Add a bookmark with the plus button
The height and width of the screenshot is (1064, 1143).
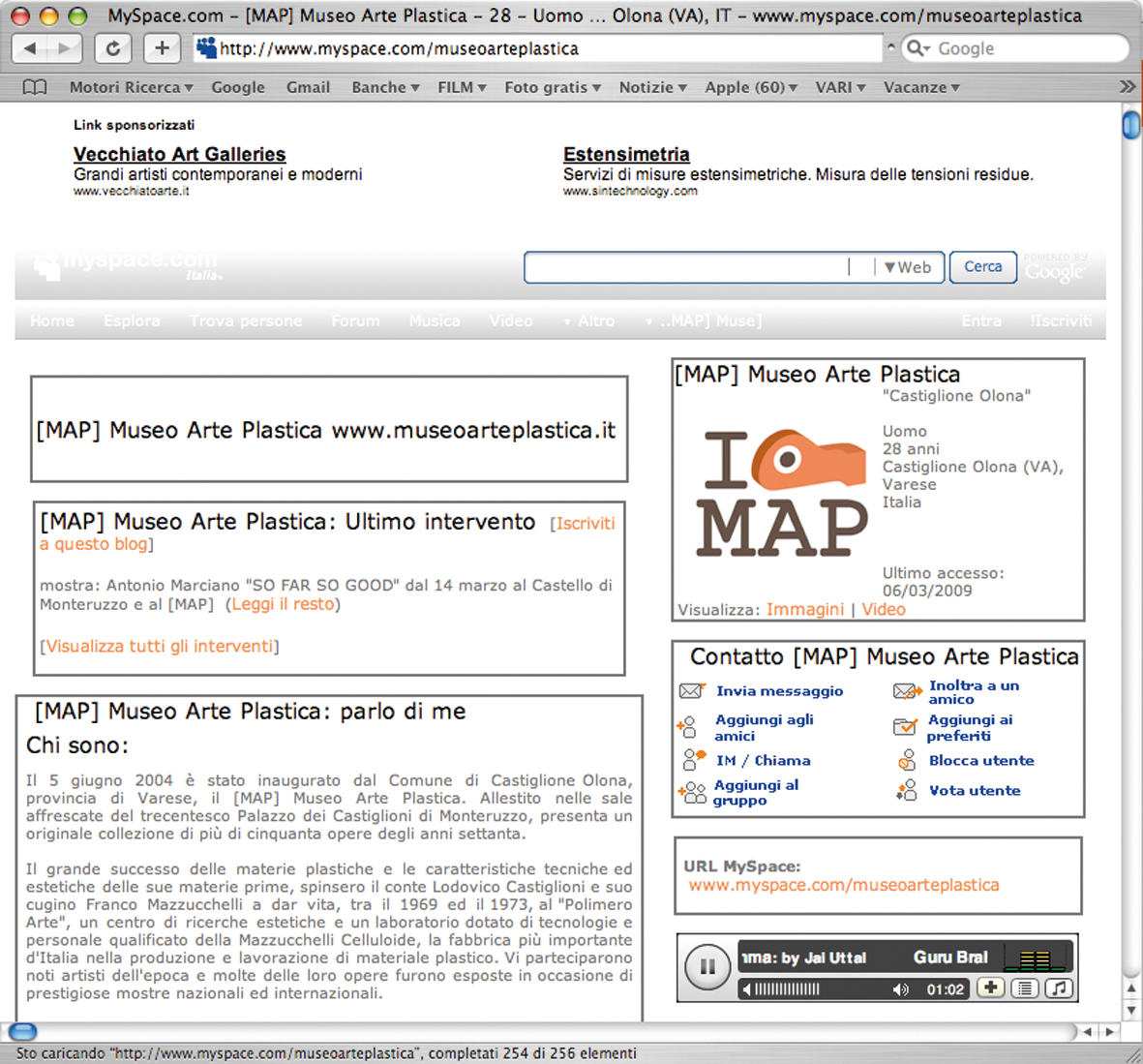pyautogui.click(x=162, y=48)
